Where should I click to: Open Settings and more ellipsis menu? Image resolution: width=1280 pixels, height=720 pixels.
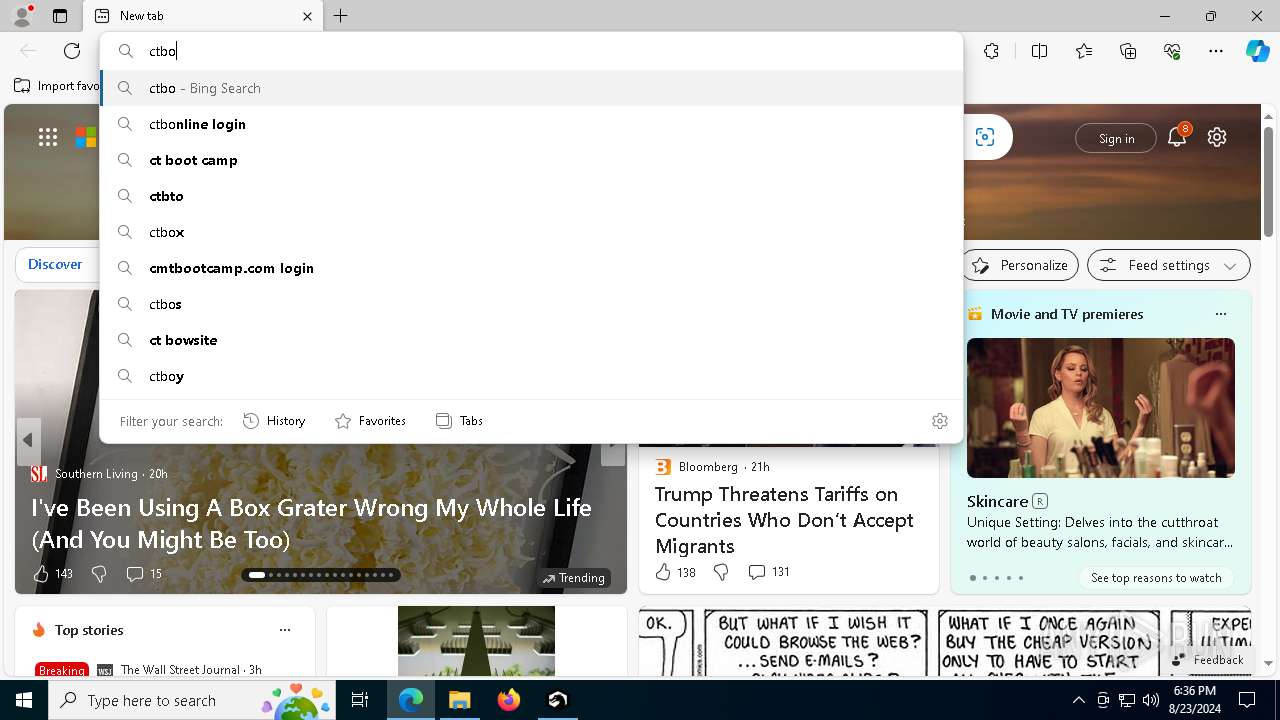(x=1216, y=51)
